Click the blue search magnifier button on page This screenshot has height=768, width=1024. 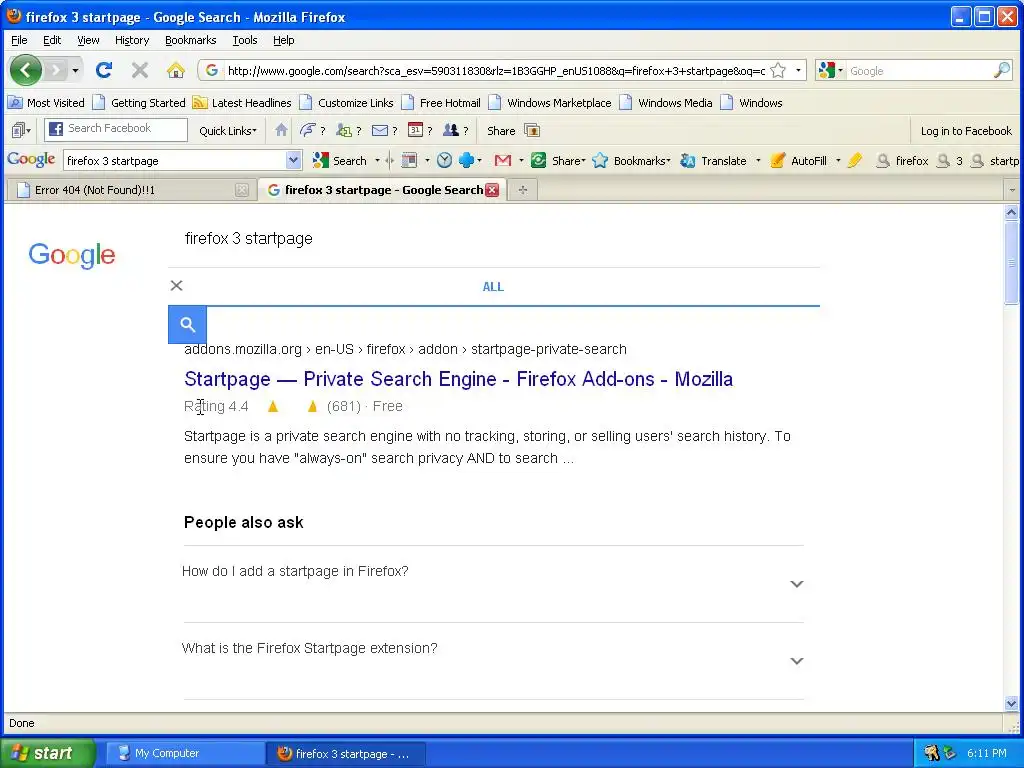tap(187, 325)
